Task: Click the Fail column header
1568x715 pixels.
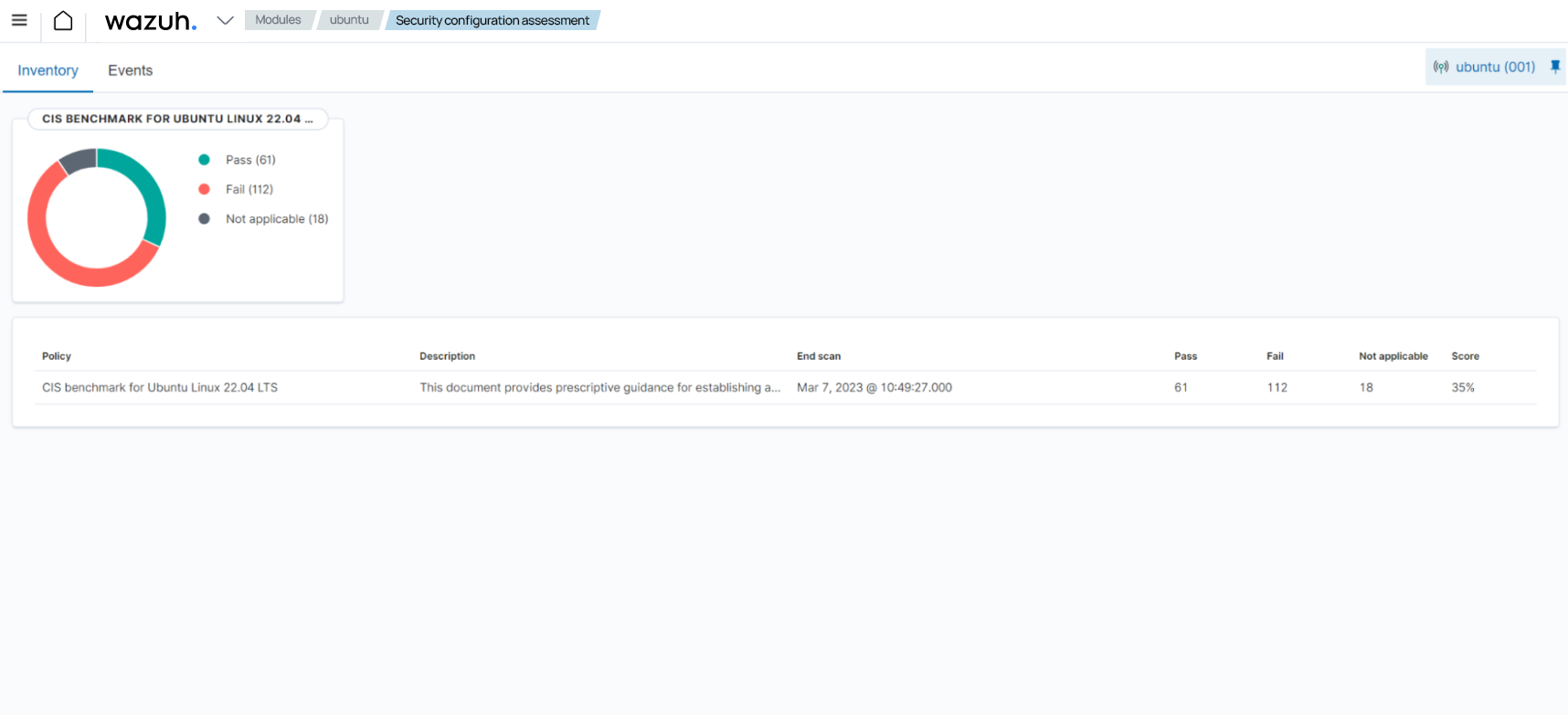Action: pos(1275,356)
